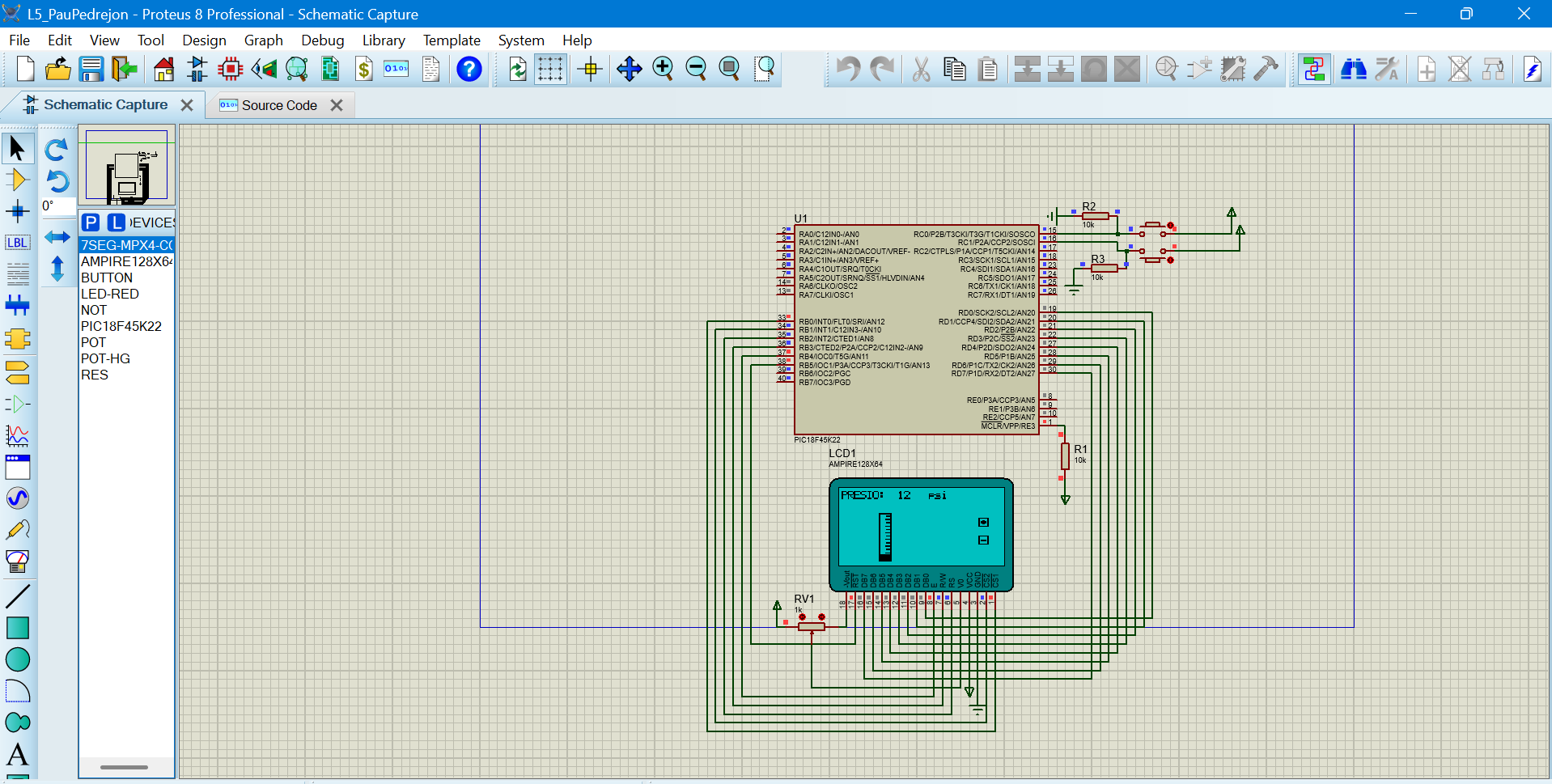The height and width of the screenshot is (784, 1552).
Task: Click the rotation angle input field
Action: [x=58, y=206]
